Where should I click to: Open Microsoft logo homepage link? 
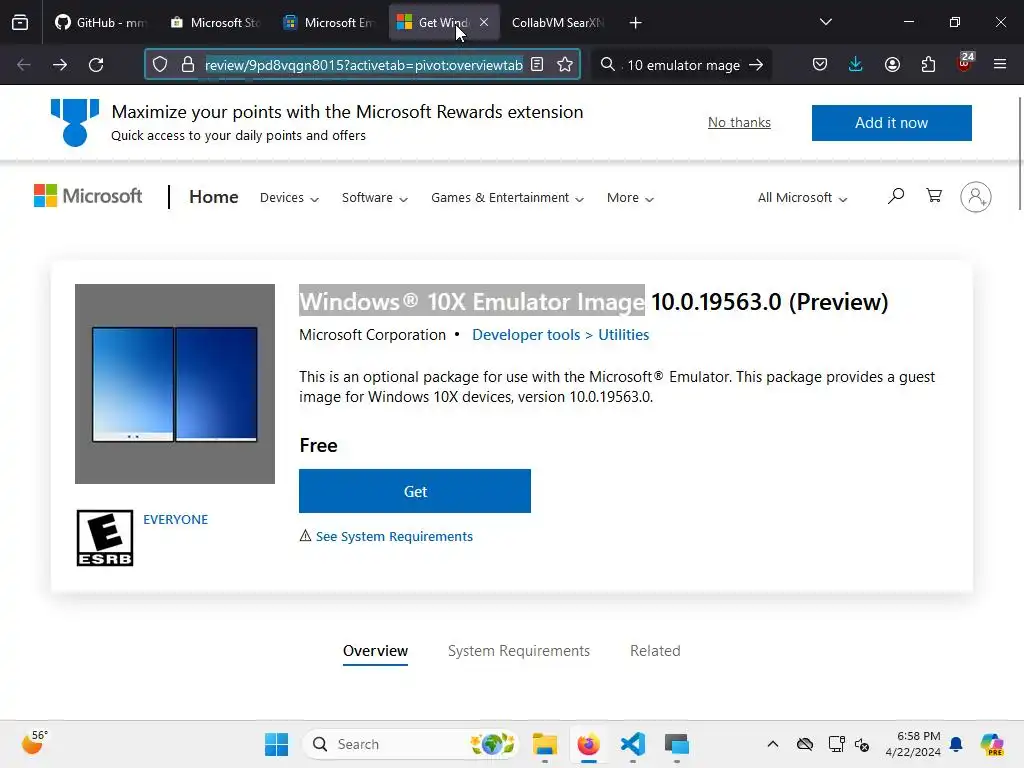(88, 196)
